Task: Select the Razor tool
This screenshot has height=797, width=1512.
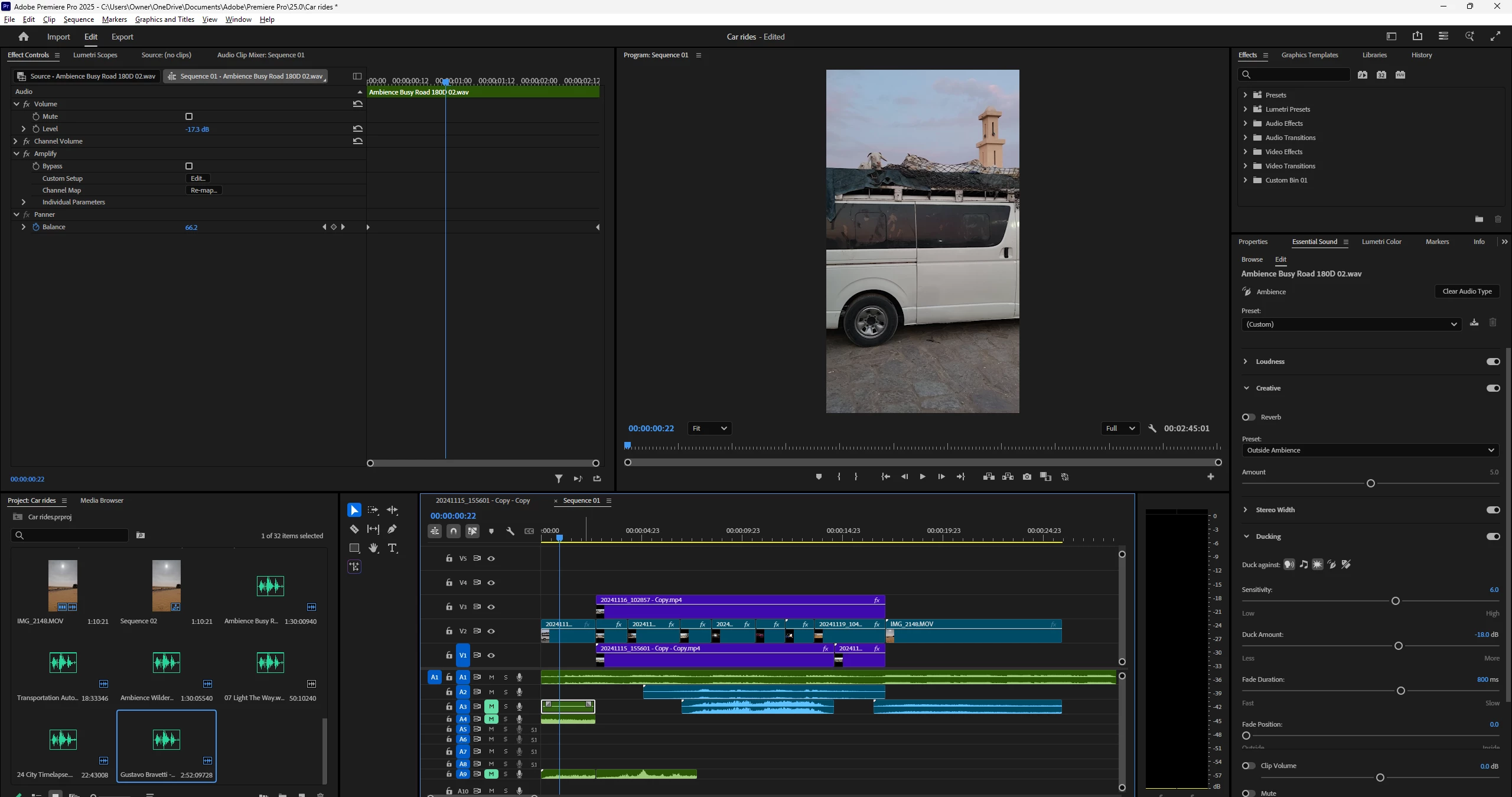Action: pos(354,529)
